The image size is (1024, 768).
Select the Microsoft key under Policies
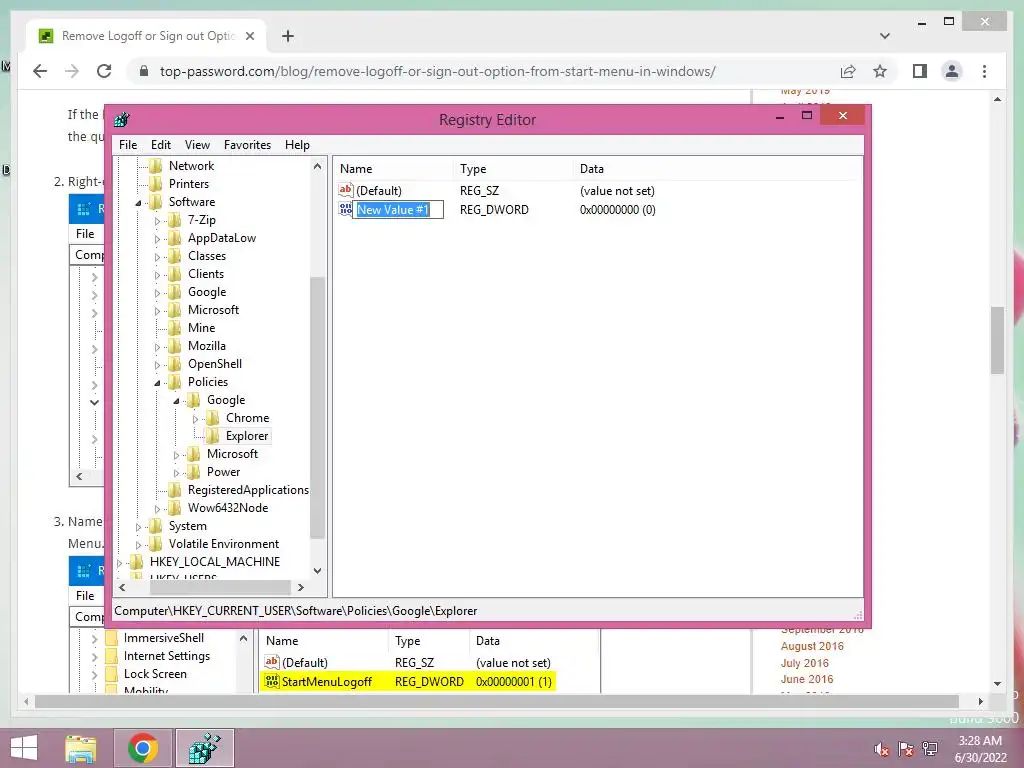pyautogui.click(x=232, y=454)
